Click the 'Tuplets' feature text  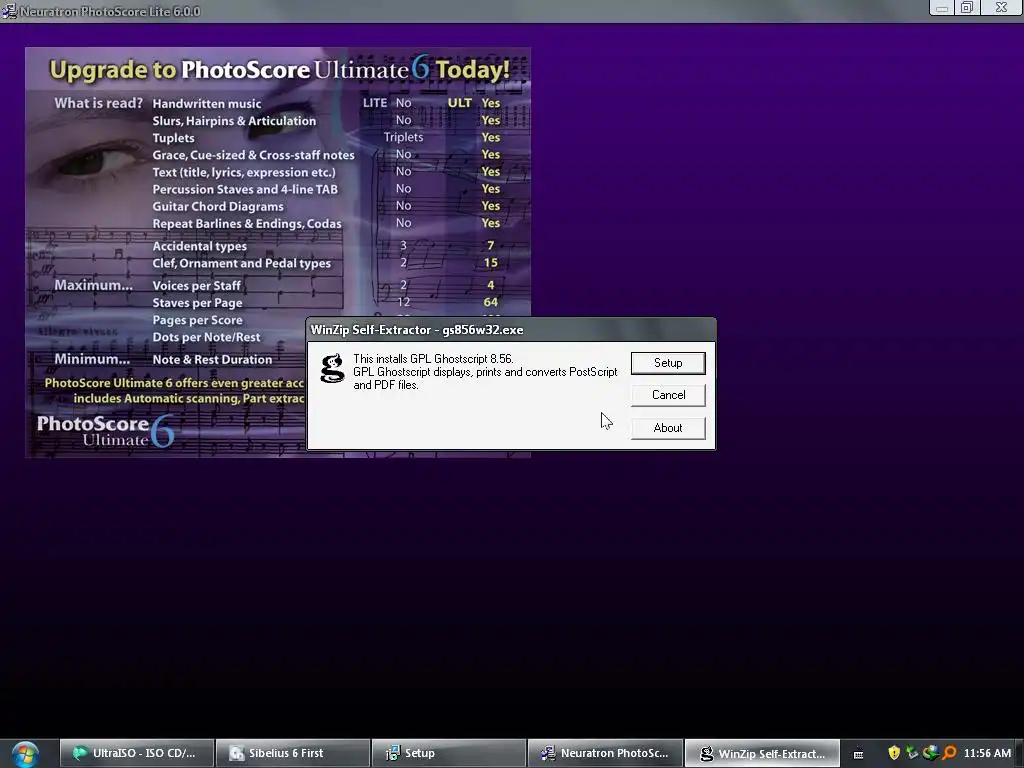click(x=173, y=138)
